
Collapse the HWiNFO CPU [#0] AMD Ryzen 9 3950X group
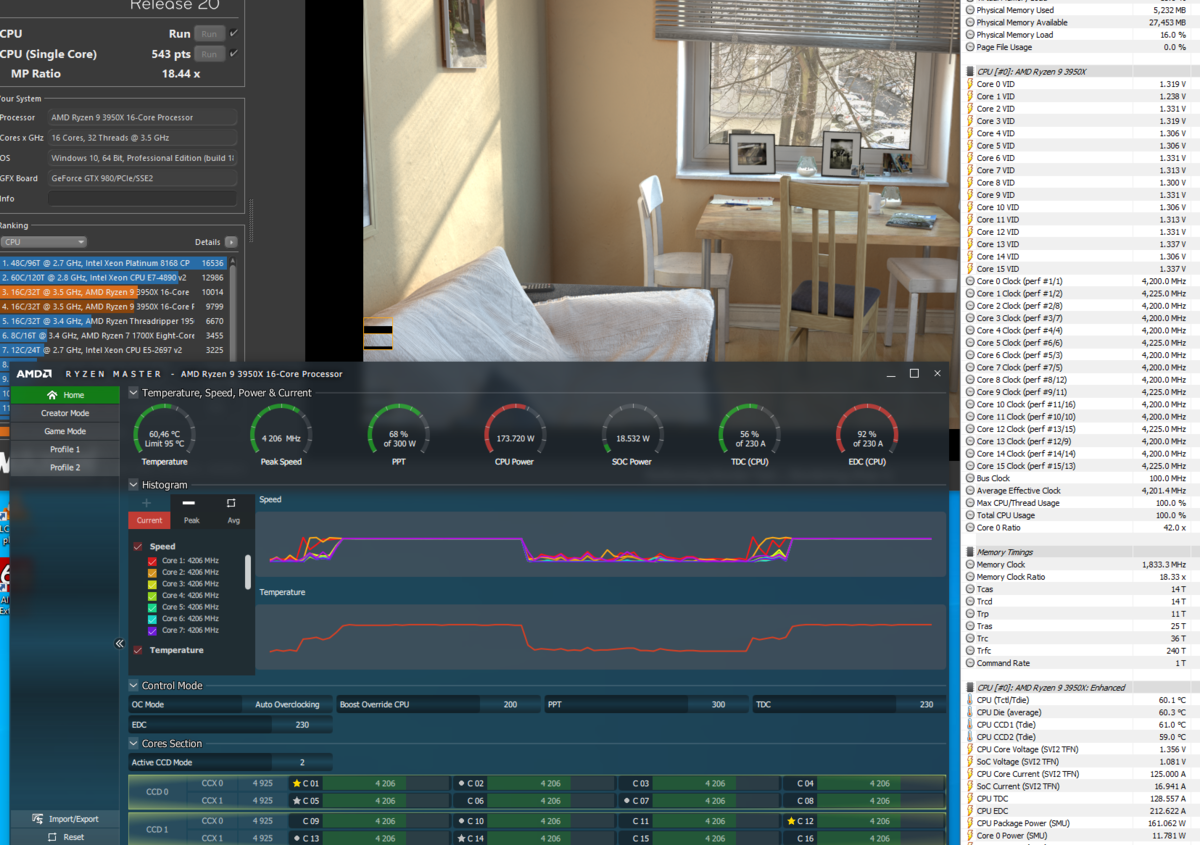pyautogui.click(x=970, y=72)
